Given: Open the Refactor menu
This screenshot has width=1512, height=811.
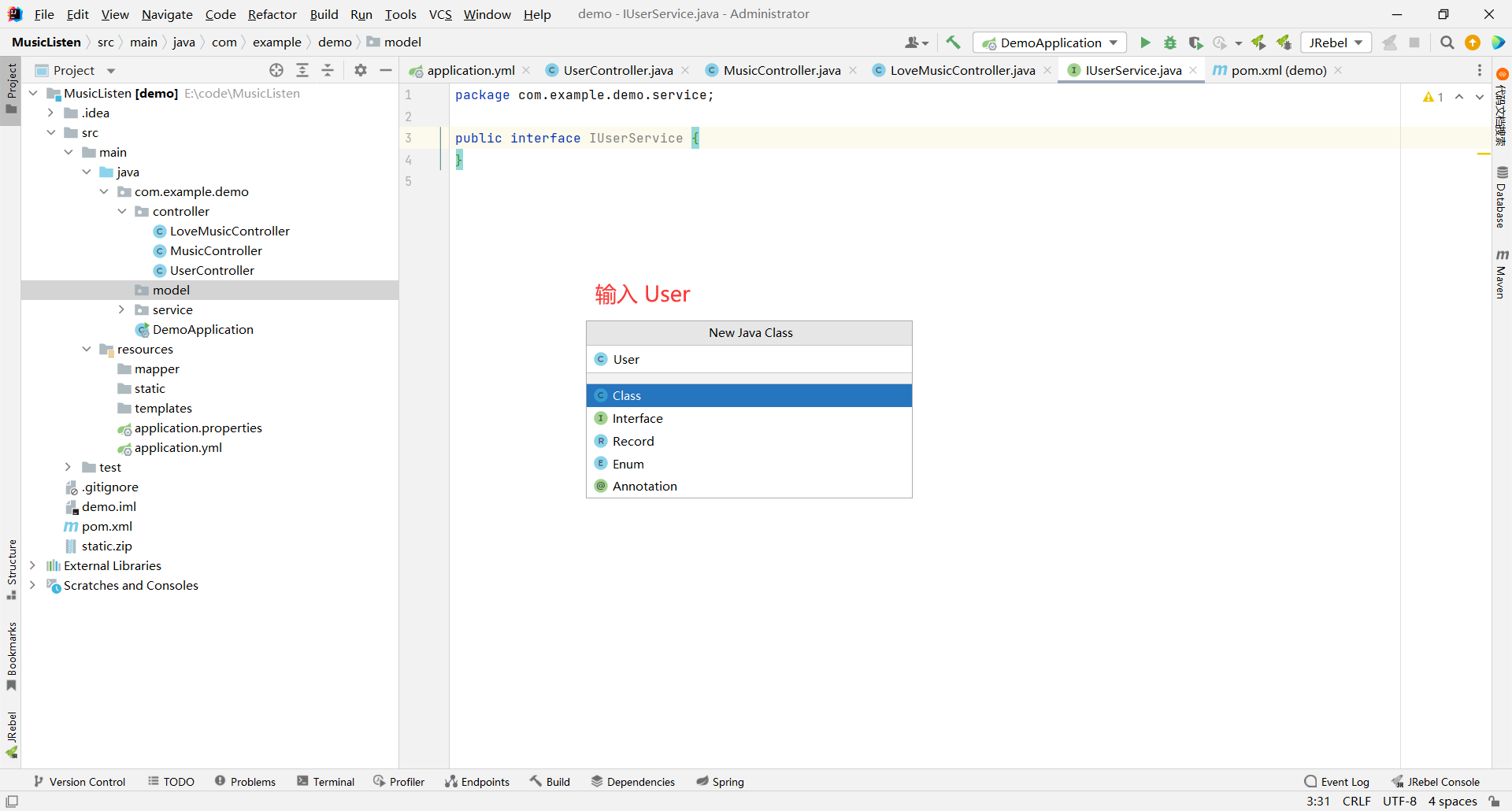Looking at the screenshot, I should (x=272, y=14).
